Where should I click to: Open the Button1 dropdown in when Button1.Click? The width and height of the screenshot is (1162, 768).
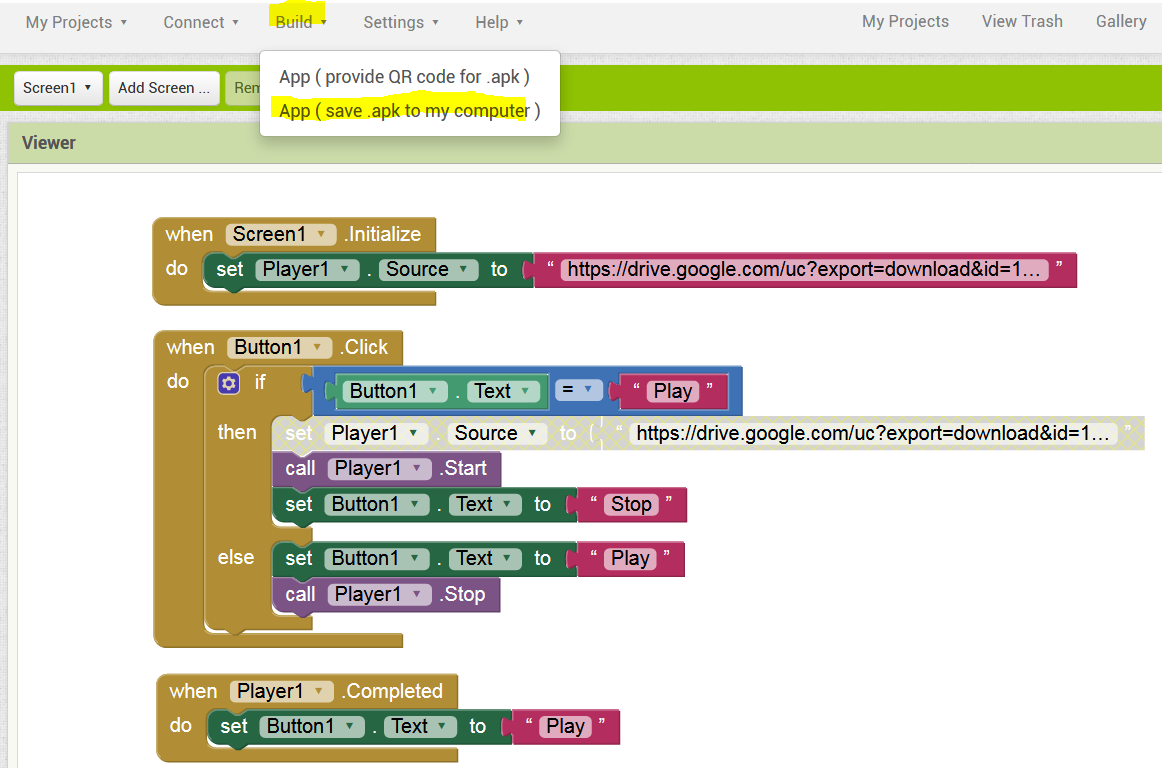click(278, 347)
